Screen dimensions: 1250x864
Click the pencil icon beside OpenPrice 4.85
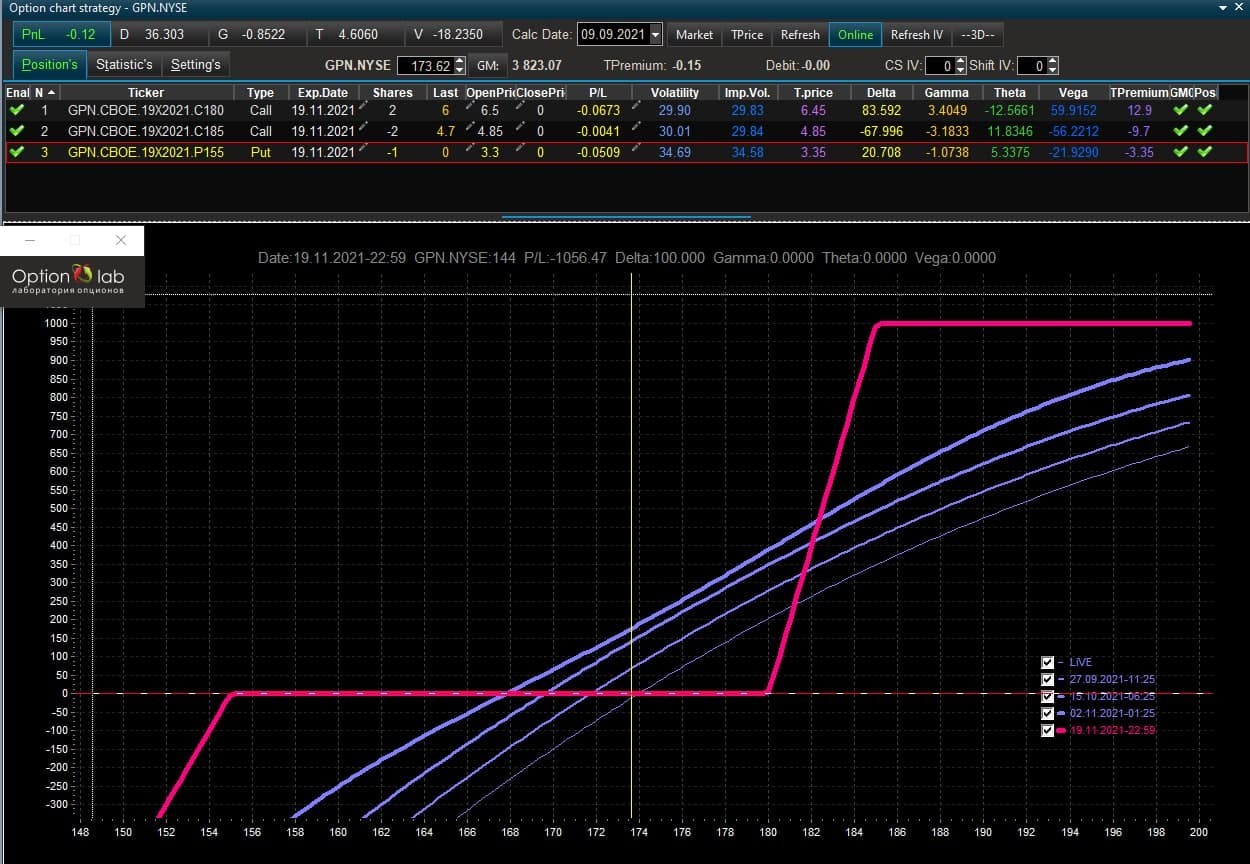pyautogui.click(x=469, y=128)
